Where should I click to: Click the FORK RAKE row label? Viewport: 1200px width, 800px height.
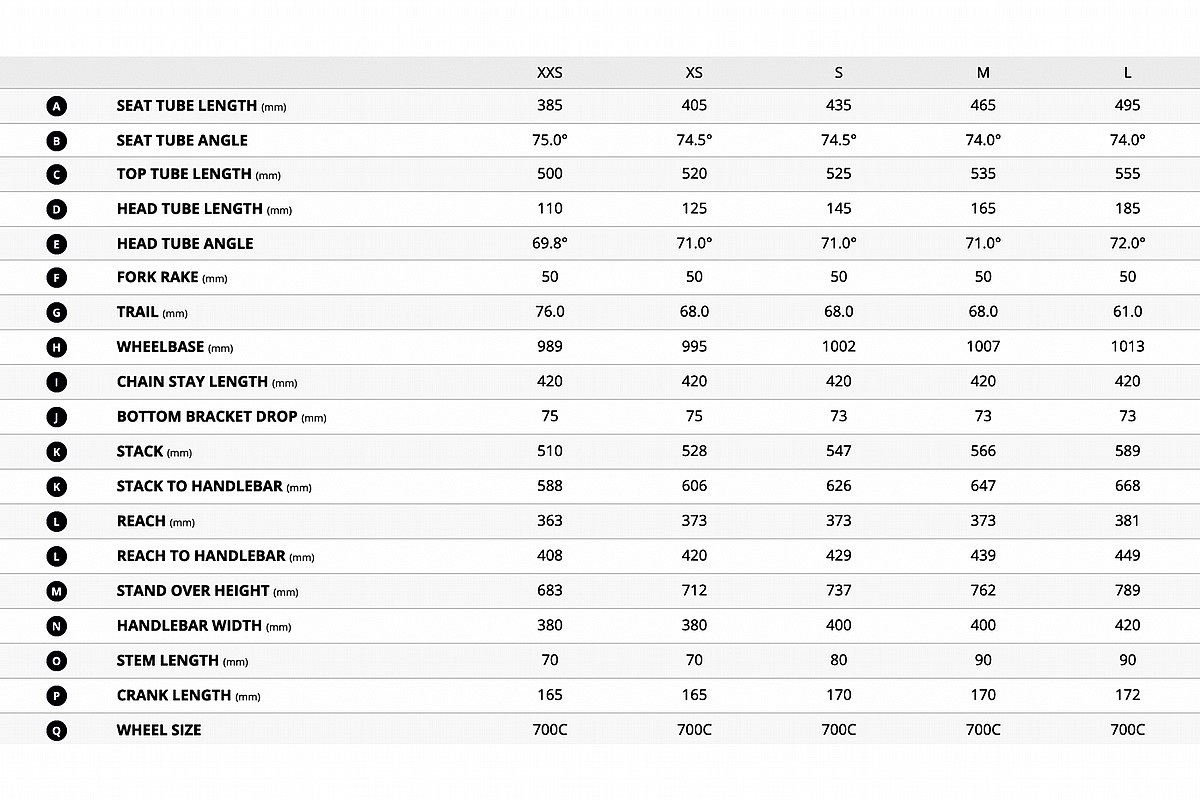[x=172, y=278]
